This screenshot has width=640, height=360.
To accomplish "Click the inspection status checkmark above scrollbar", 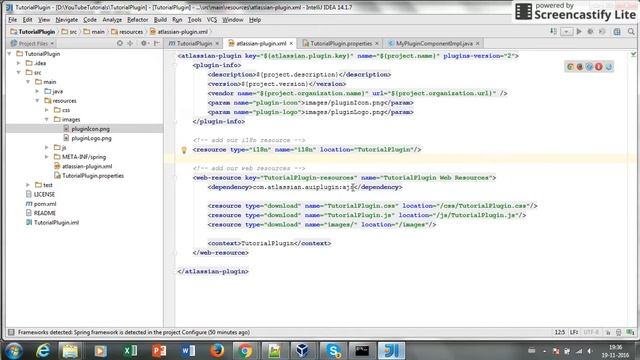I will click(x=633, y=54).
